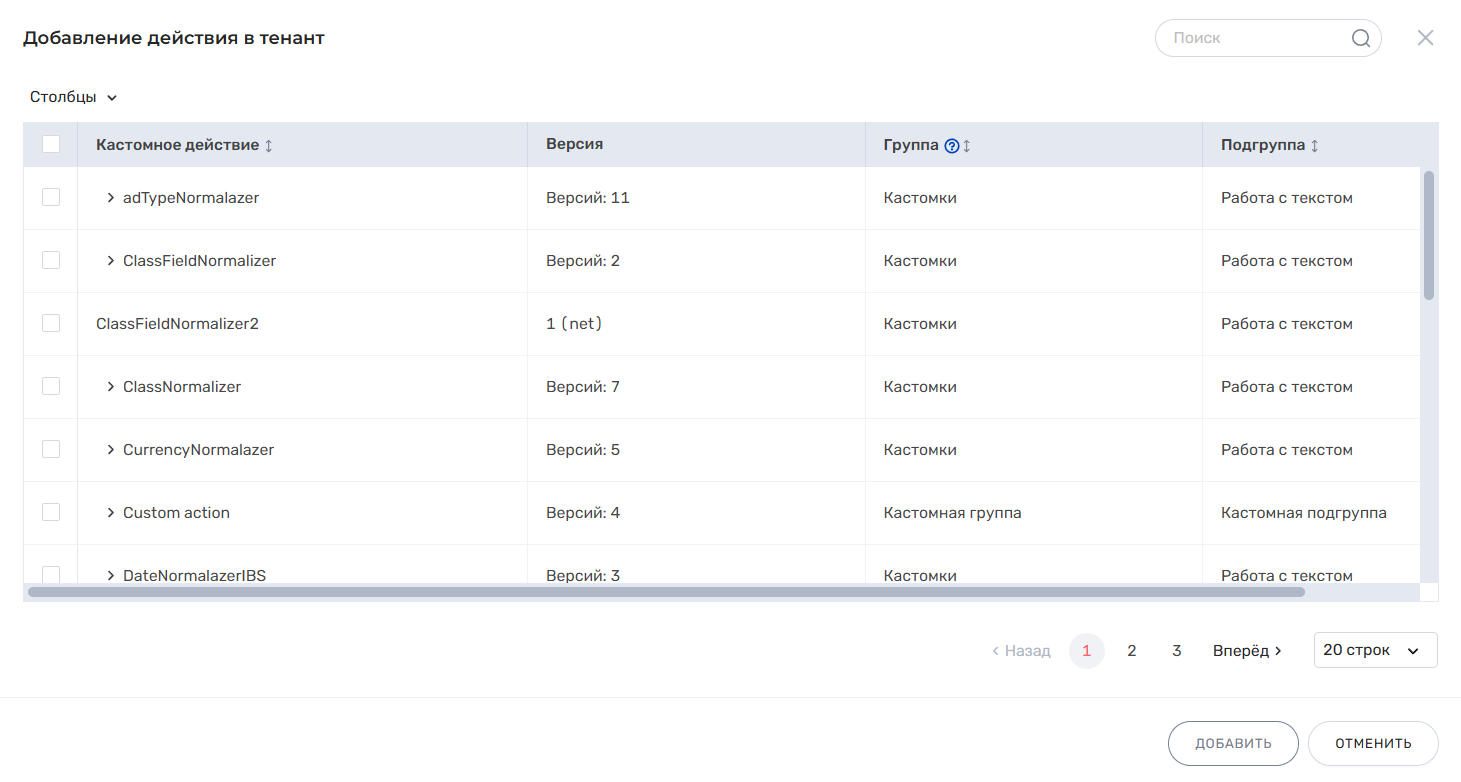
Task: Select the ClassFieldNormalizer2 row checkbox
Action: (51, 323)
